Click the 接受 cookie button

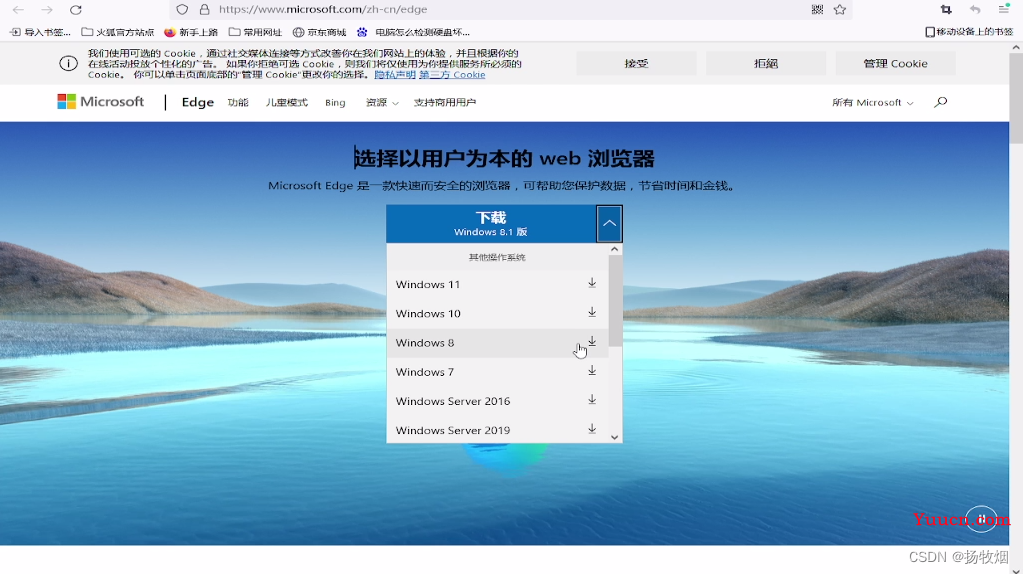coord(636,63)
